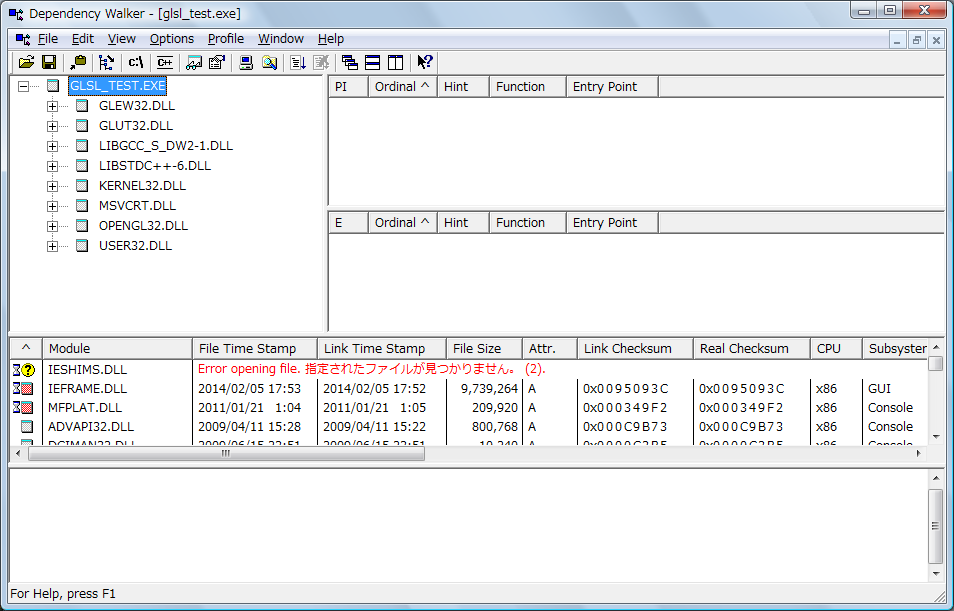The height and width of the screenshot is (611, 954).
Task: Click the document icon left of File menu
Action: [x=23, y=39]
